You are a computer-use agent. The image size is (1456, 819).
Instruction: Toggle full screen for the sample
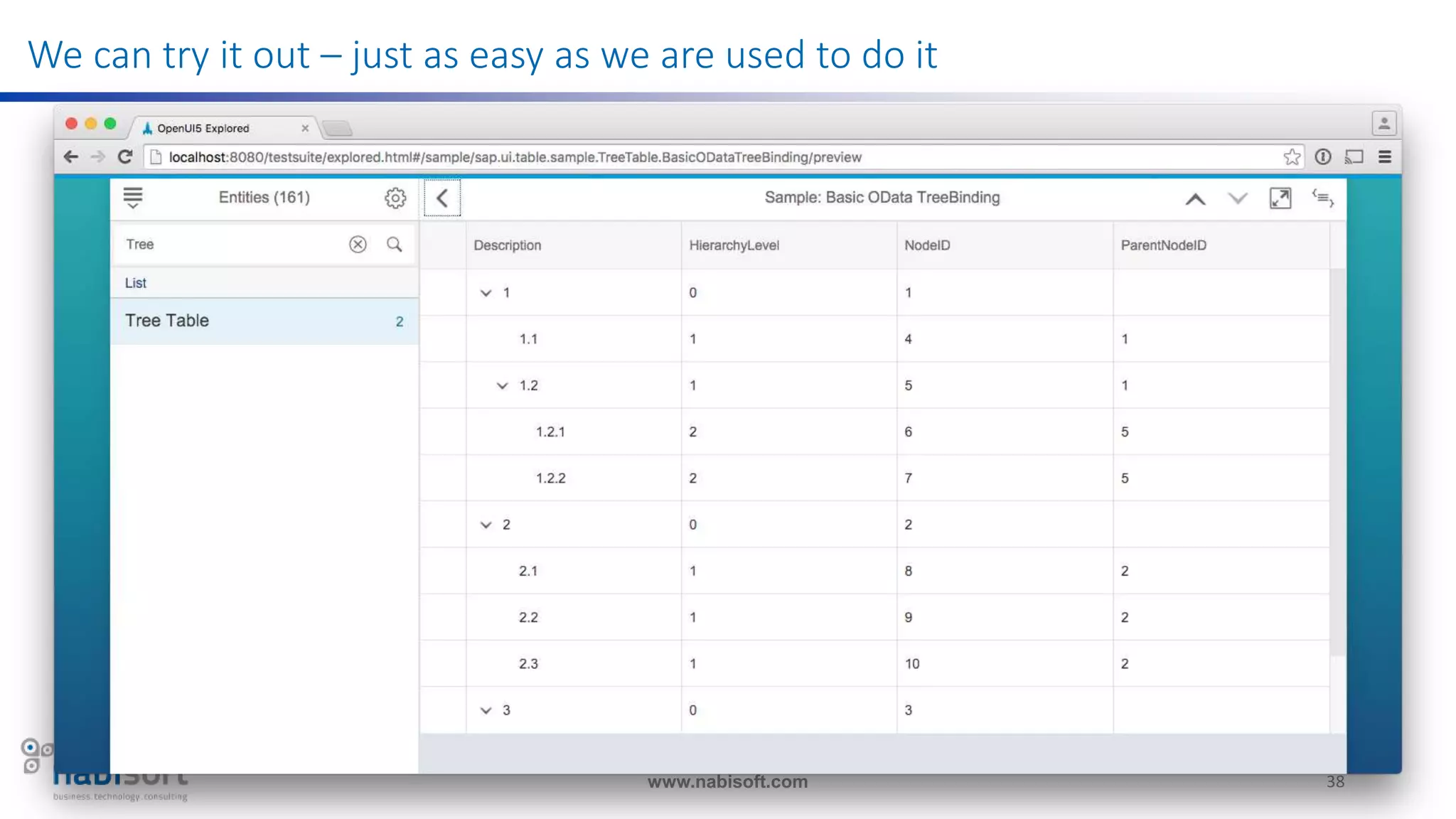pyautogui.click(x=1280, y=198)
